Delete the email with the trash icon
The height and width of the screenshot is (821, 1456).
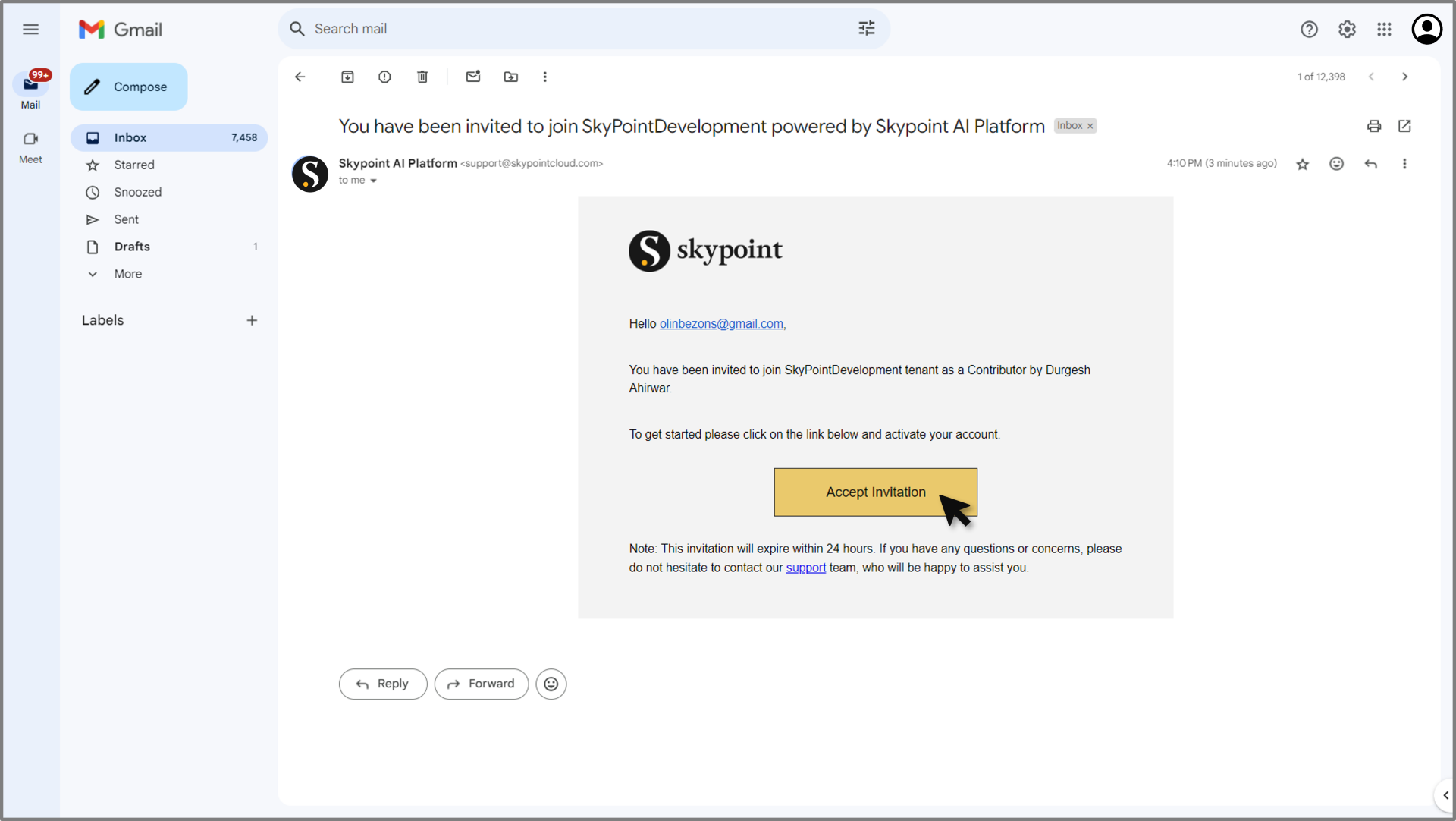coord(422,77)
